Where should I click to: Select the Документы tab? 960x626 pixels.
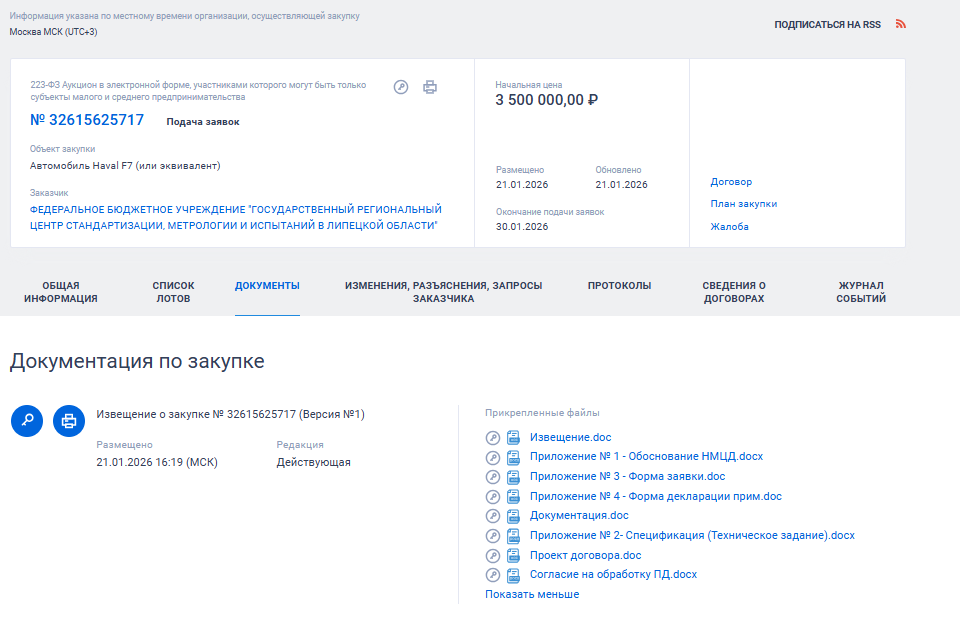(x=267, y=285)
